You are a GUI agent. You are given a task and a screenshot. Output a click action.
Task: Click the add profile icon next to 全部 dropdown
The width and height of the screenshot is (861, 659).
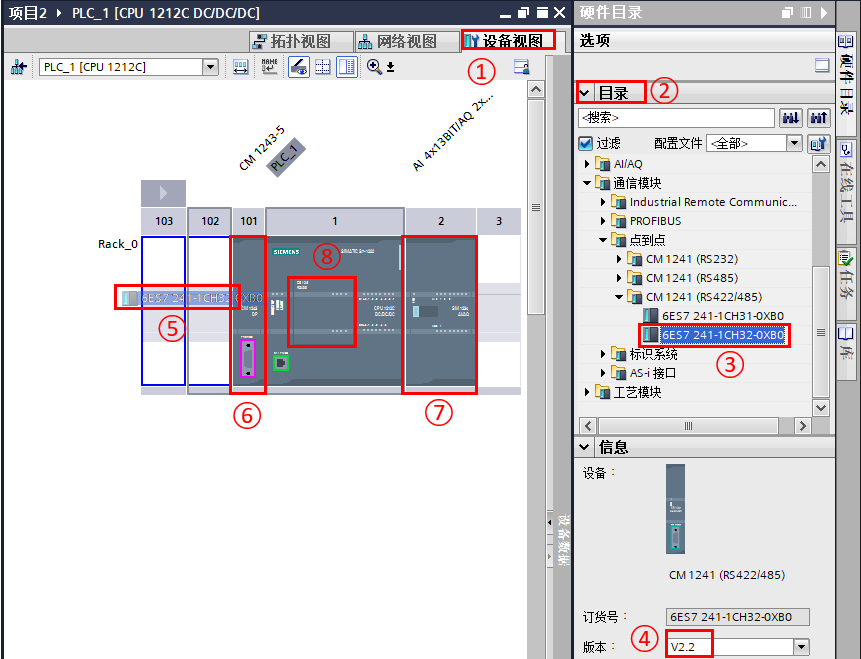point(818,144)
